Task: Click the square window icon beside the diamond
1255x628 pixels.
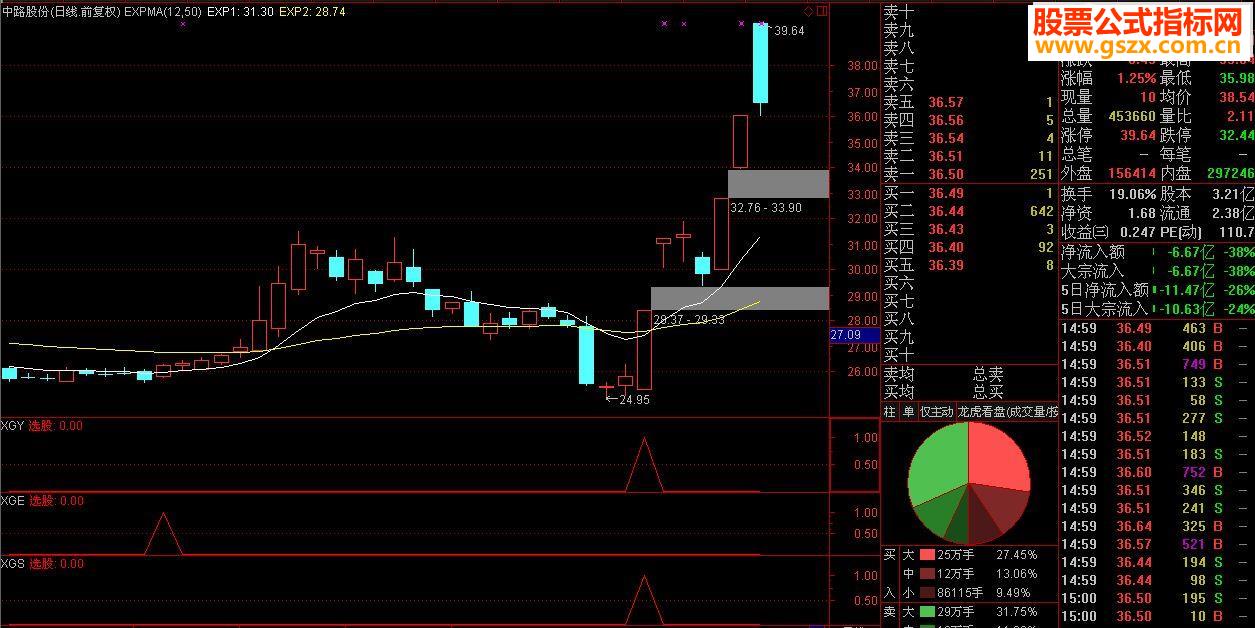Action: click(x=822, y=11)
